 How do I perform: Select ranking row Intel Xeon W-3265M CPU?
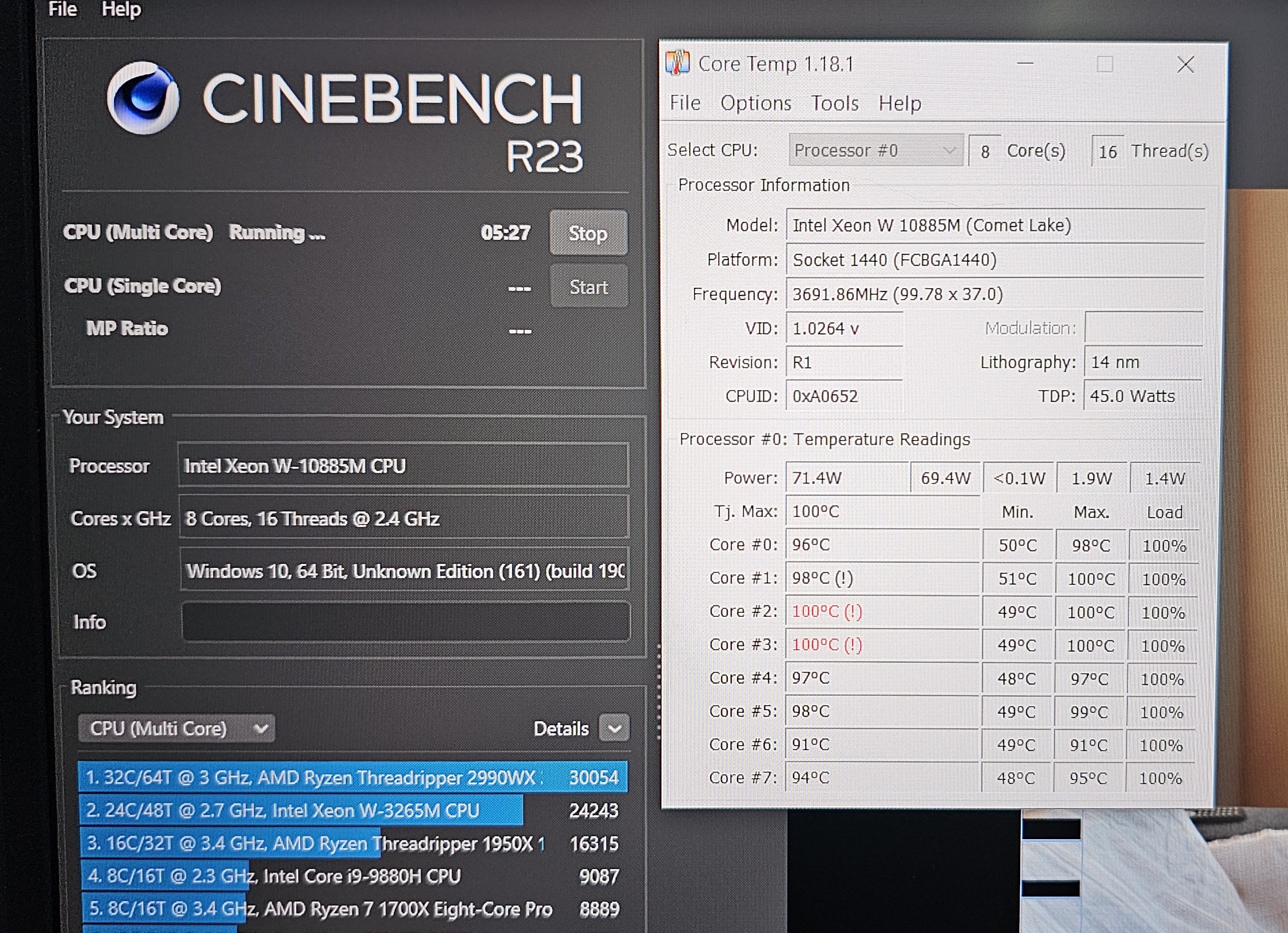pos(353,810)
